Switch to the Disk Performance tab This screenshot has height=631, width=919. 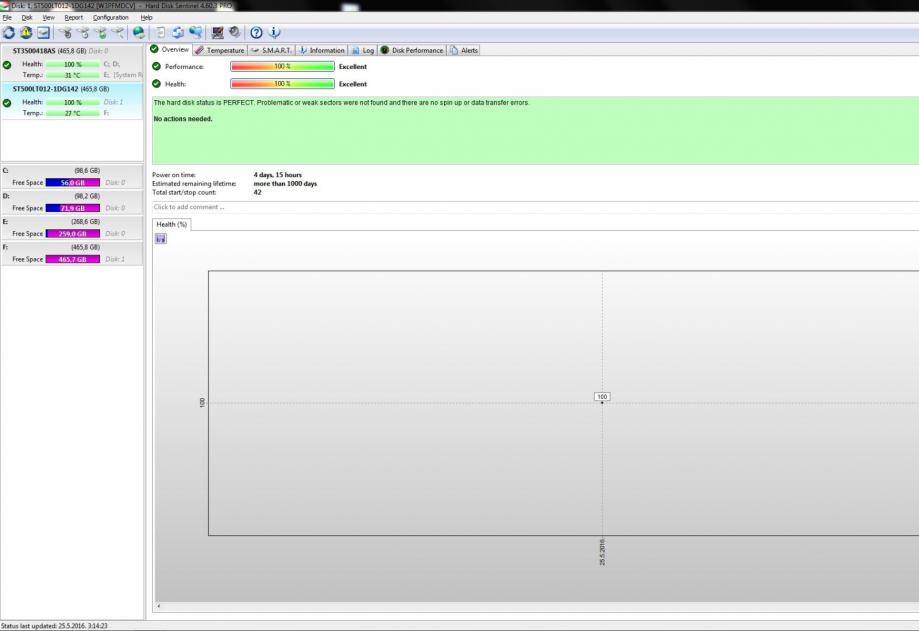coord(412,50)
